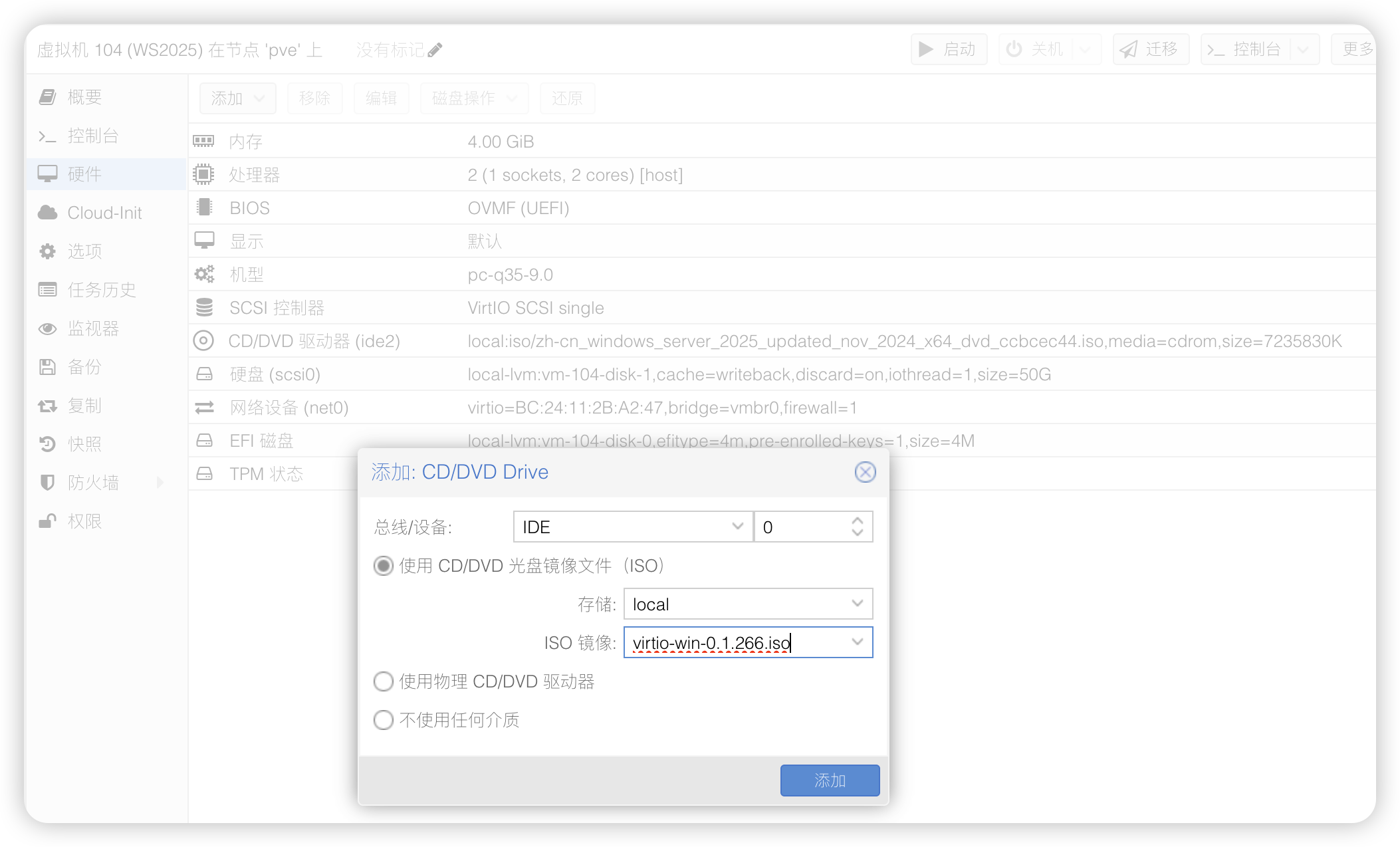Close the 添加 CD/DVD Drive dialog
This screenshot has width=1400, height=847.
(x=865, y=472)
